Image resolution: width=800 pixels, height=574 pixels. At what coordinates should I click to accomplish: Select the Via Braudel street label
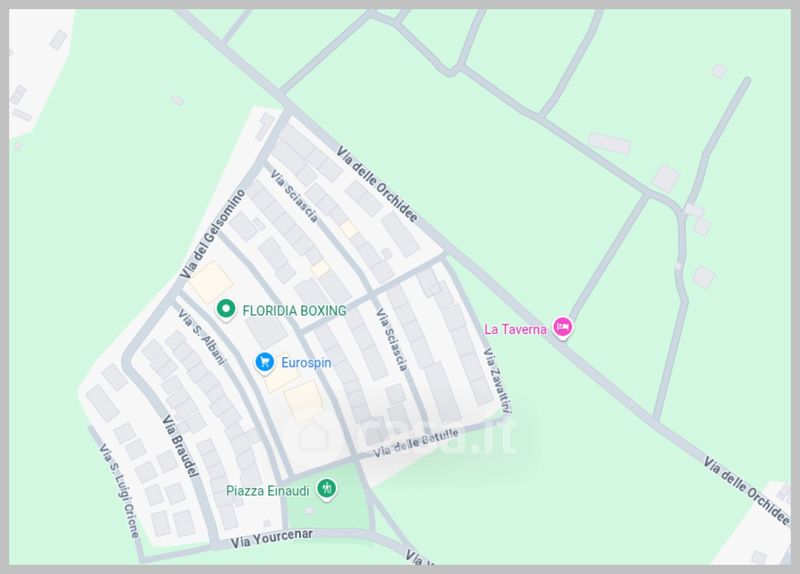180,446
